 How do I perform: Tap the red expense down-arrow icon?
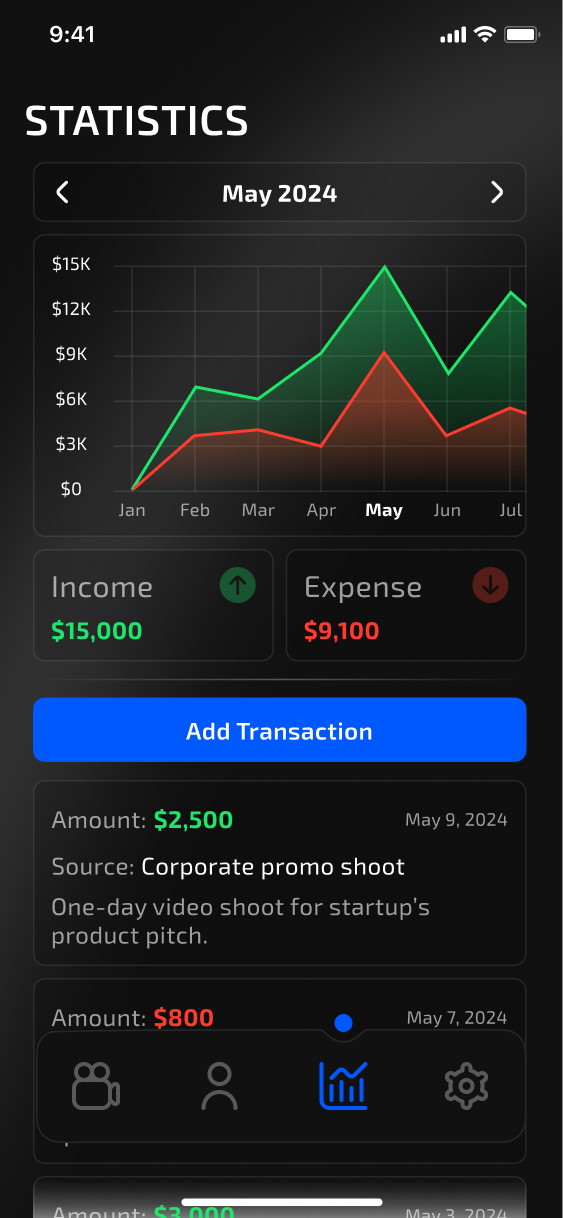click(490, 586)
